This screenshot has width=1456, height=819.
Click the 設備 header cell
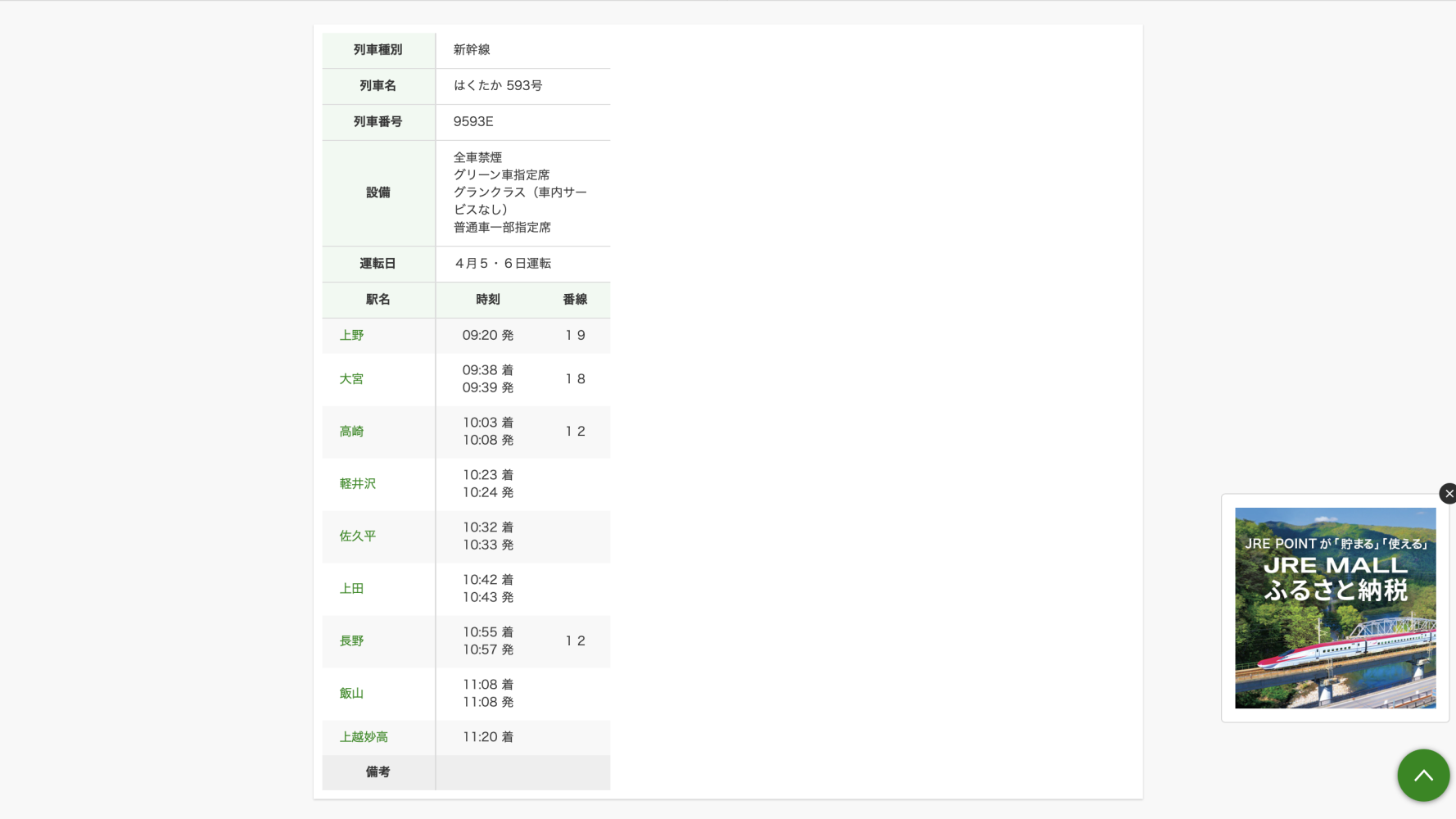[378, 193]
